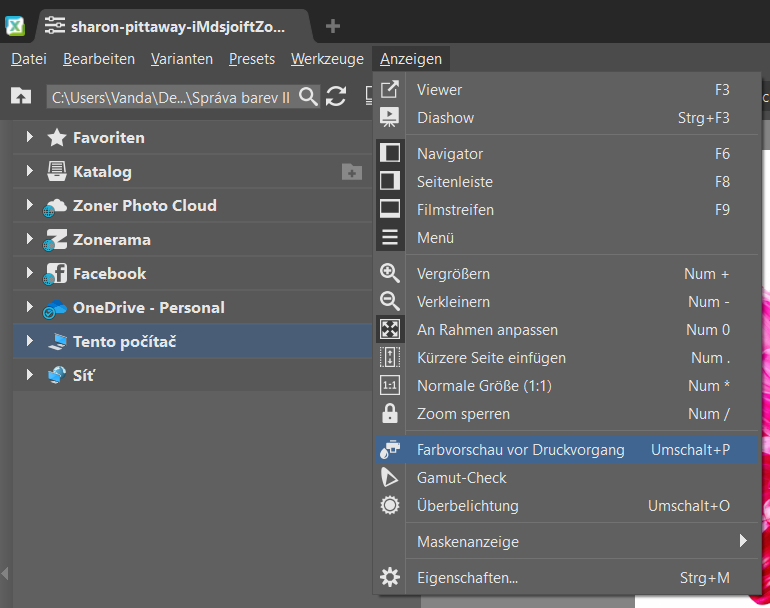
Task: Expand the Zoner Photo Cloud node
Action: (30, 206)
